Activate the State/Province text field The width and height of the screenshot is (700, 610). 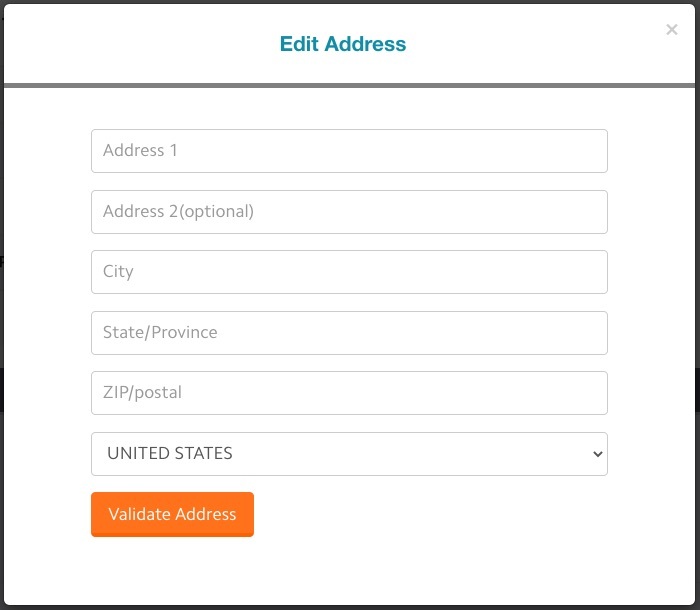tap(349, 333)
